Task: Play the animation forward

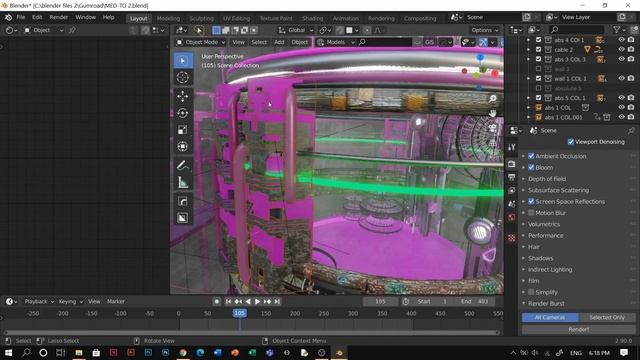Action: point(258,302)
